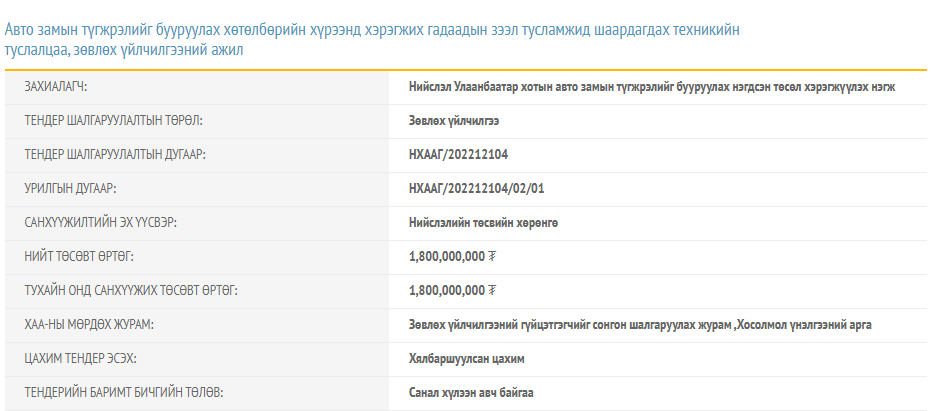Select invitation number НХААГ/202212104/02/01

coord(478,189)
